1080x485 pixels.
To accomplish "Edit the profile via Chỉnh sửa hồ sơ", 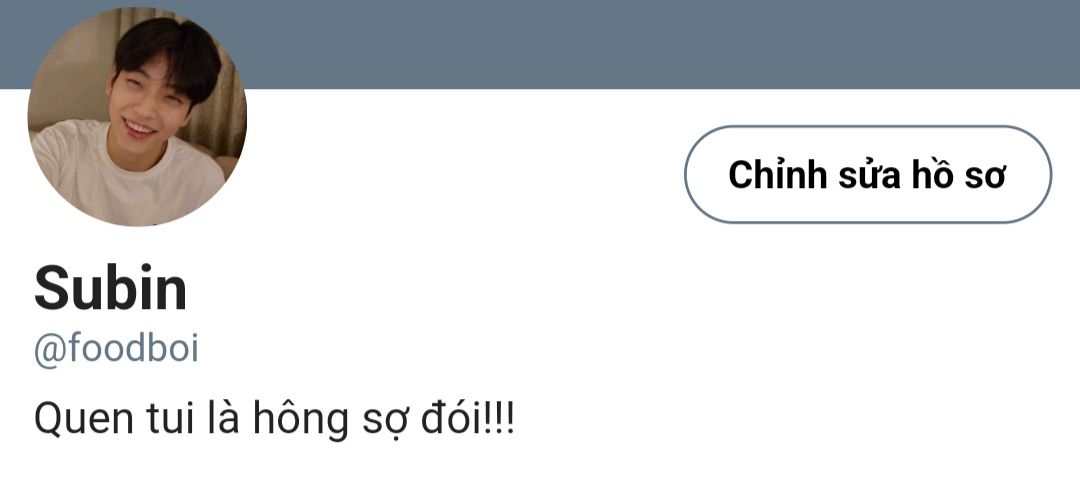I will coord(867,175).
